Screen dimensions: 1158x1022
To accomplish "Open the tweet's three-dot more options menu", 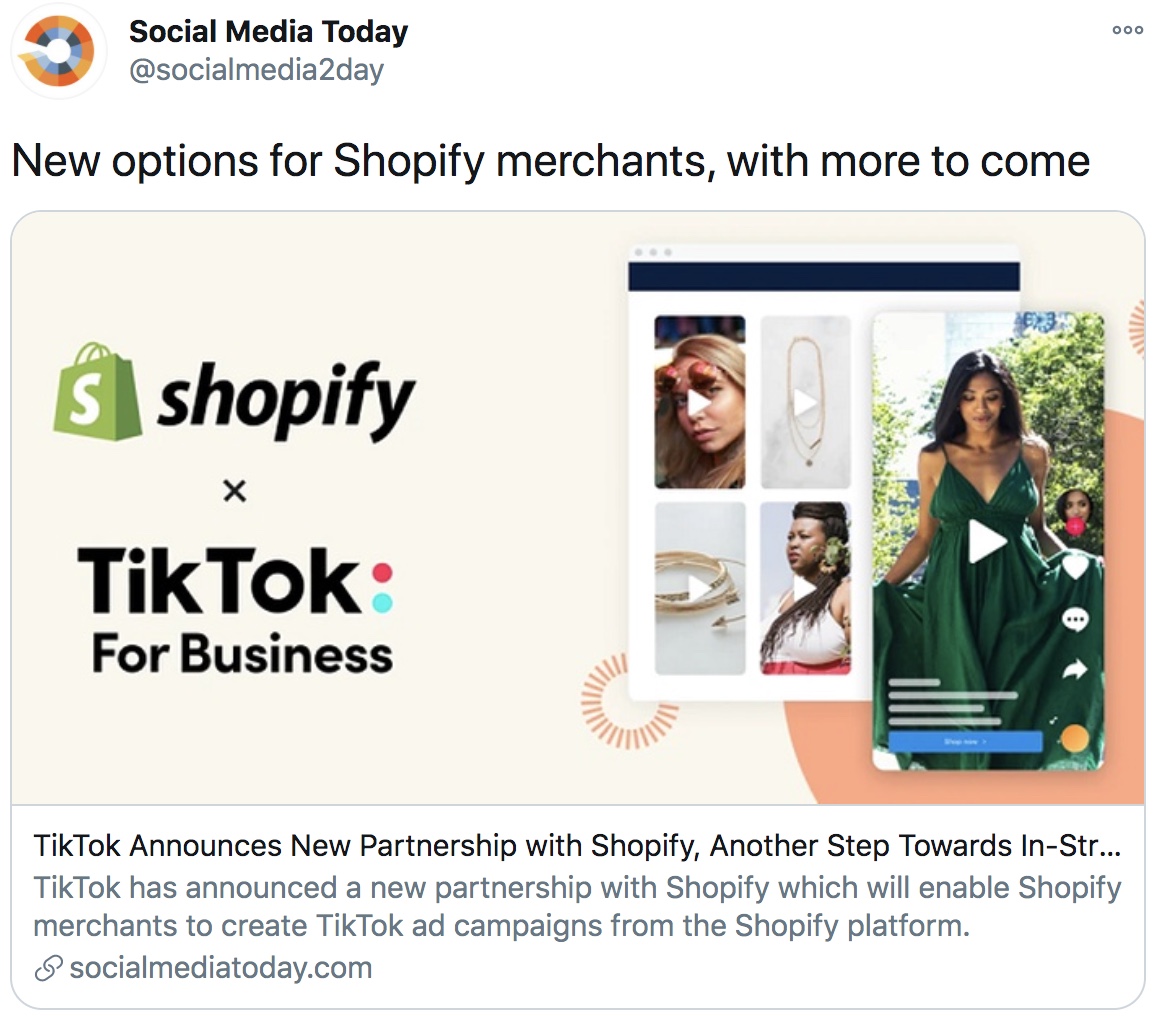I will pos(1127,30).
